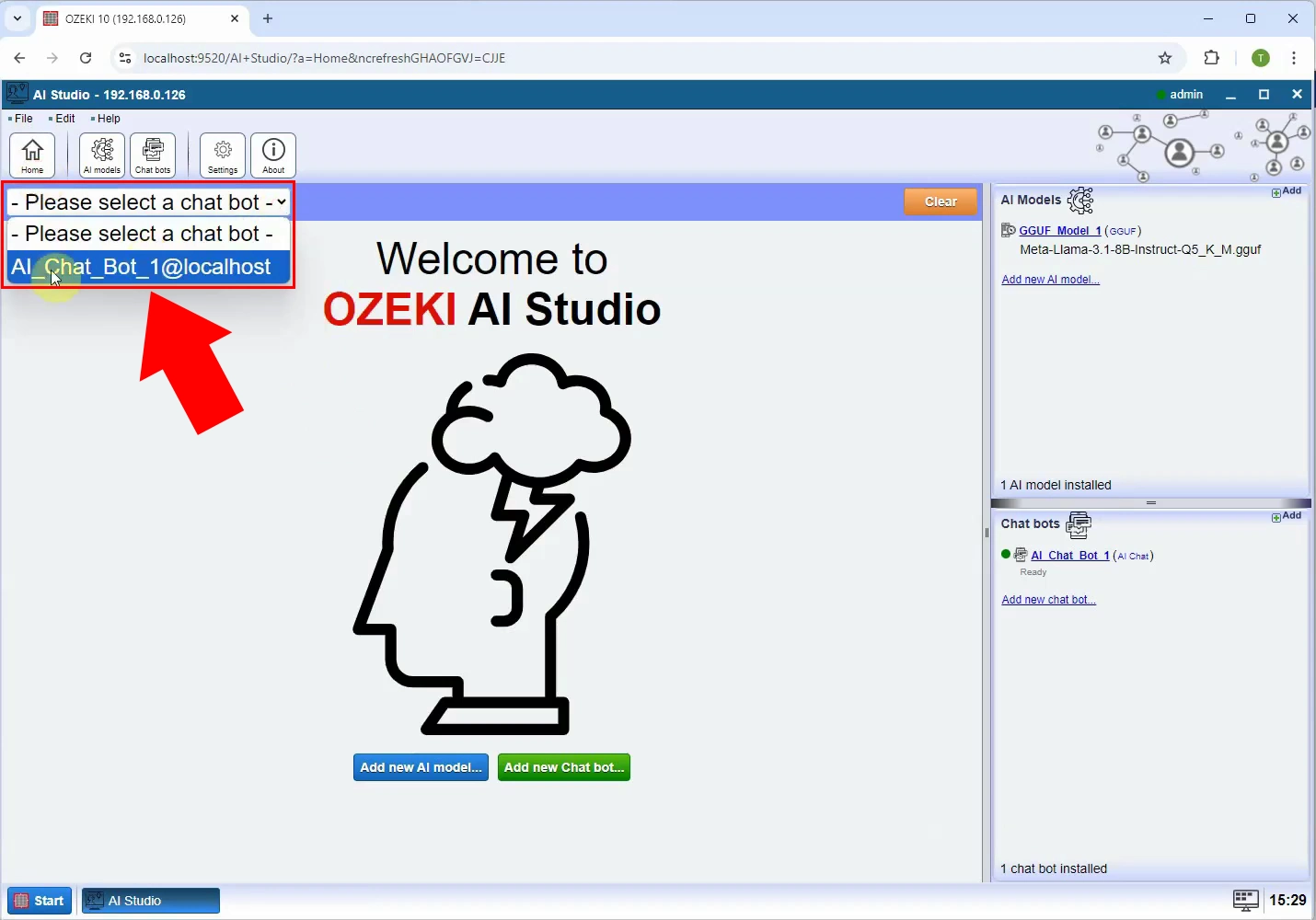Screen dimensions: 1316x920
Task: Expand the chat bot selection dropdown
Action: point(148,201)
